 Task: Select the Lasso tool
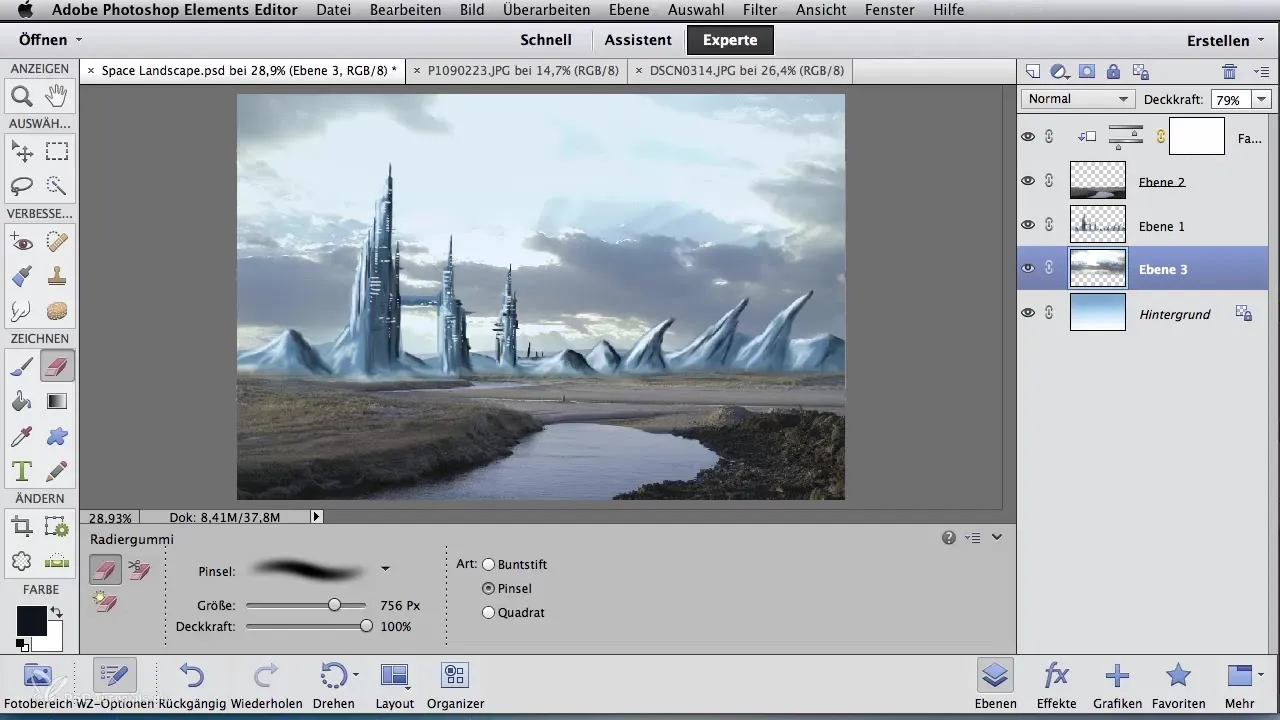click(x=22, y=186)
